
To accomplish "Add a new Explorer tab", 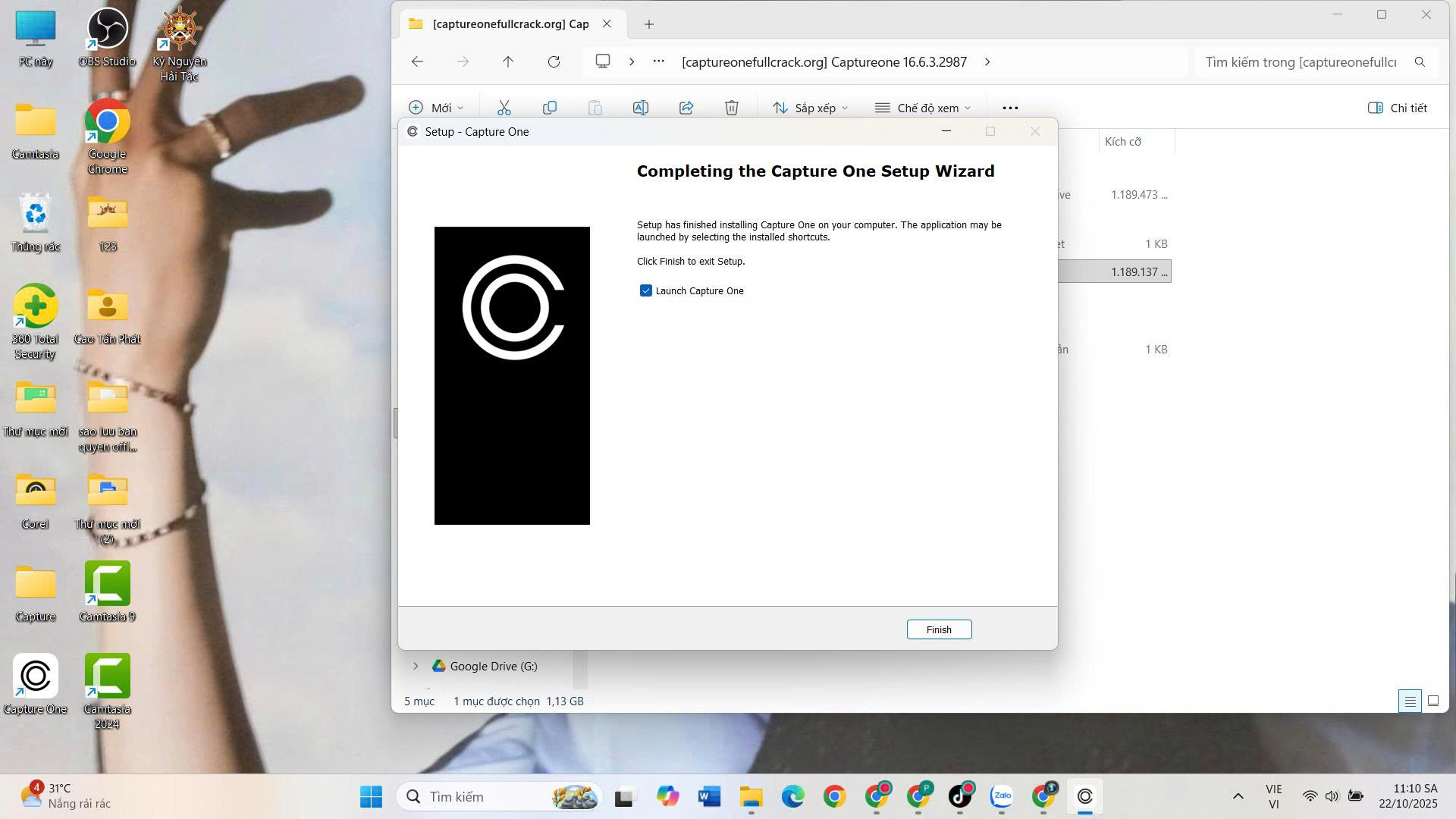I will pos(648,24).
